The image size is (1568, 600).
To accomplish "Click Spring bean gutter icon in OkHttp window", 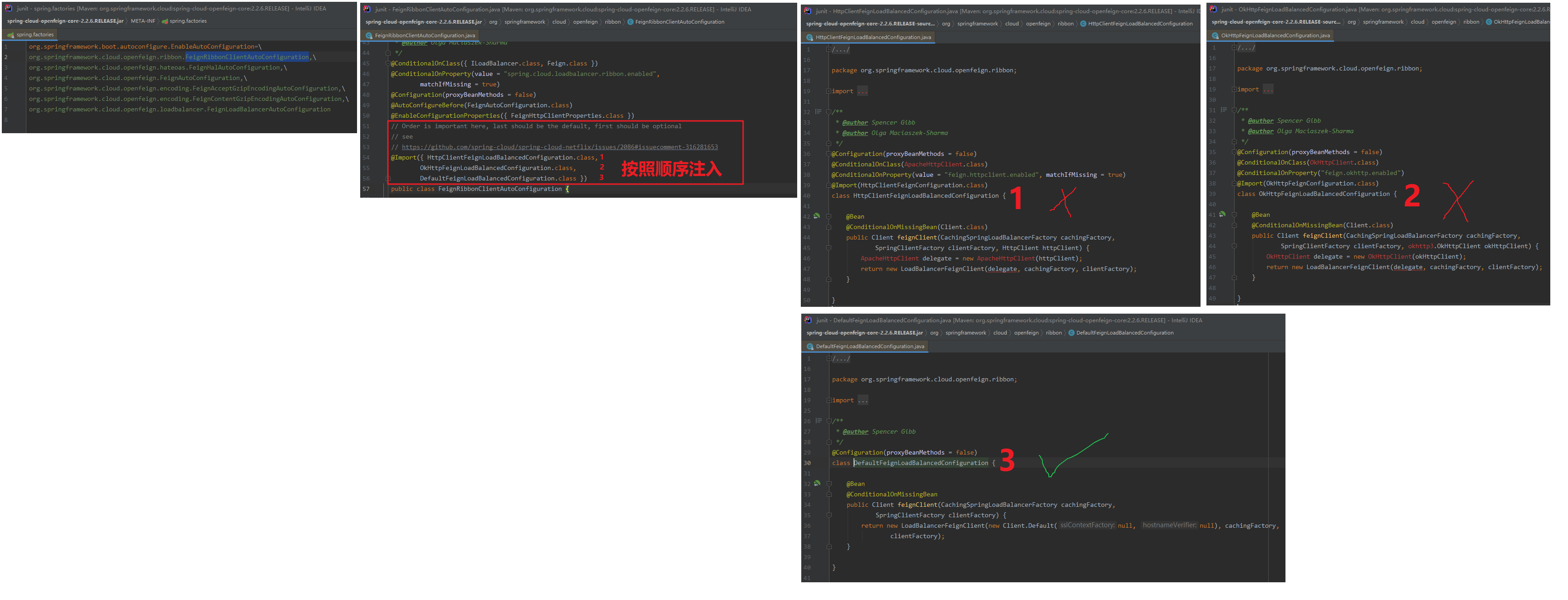I will tap(1222, 215).
